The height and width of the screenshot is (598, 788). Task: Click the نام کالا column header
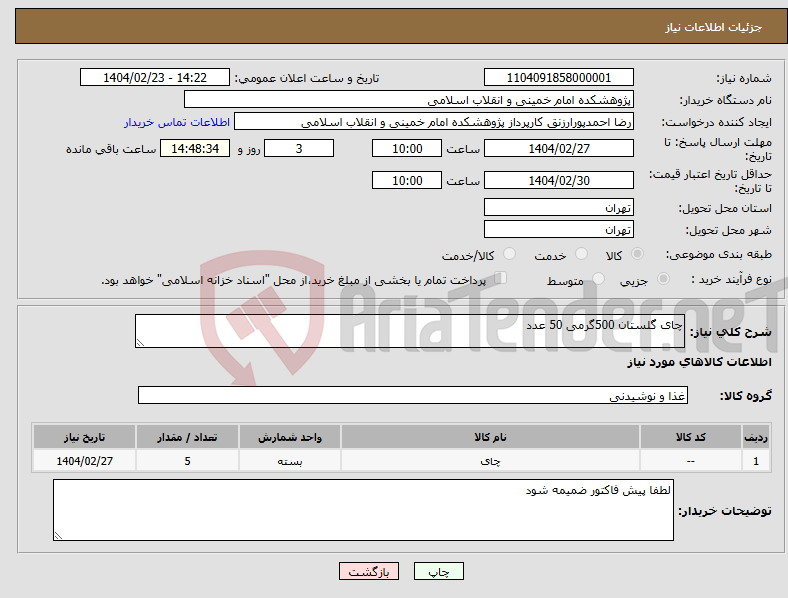(490, 437)
